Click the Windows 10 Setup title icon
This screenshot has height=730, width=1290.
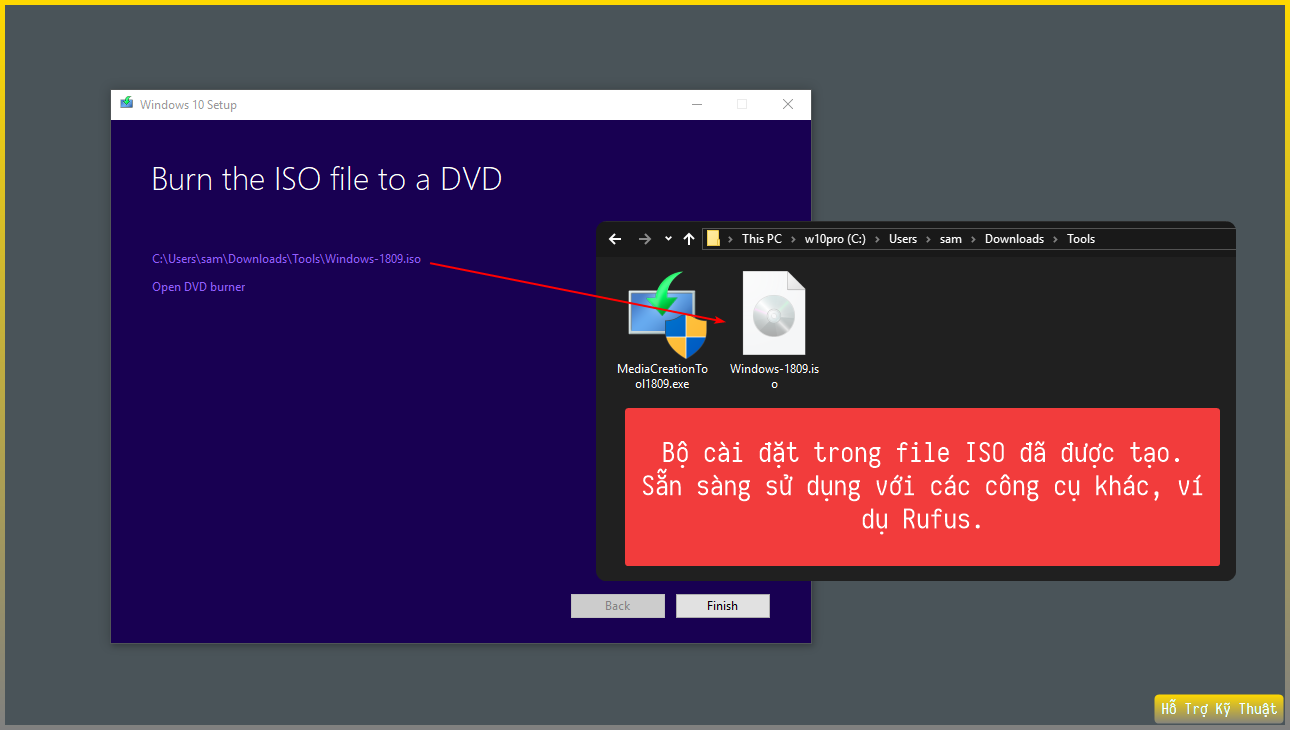[127, 104]
